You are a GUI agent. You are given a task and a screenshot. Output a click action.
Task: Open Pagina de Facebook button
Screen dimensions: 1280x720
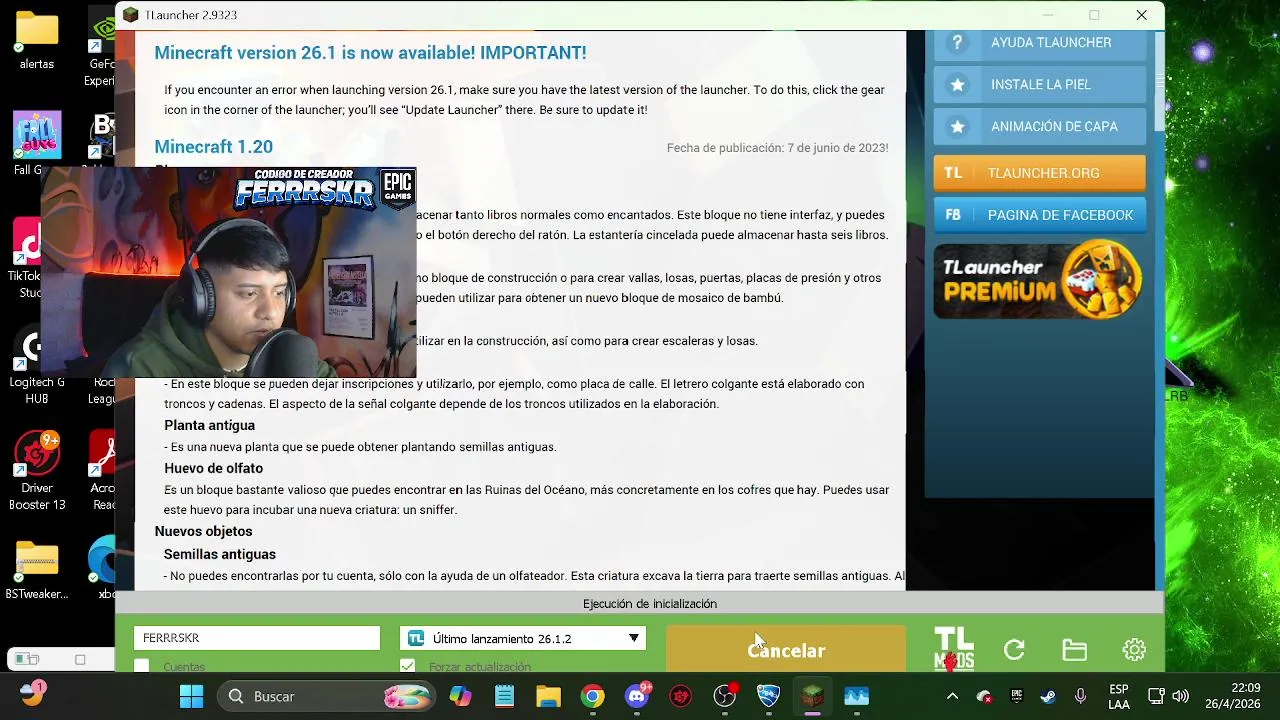pos(1040,215)
